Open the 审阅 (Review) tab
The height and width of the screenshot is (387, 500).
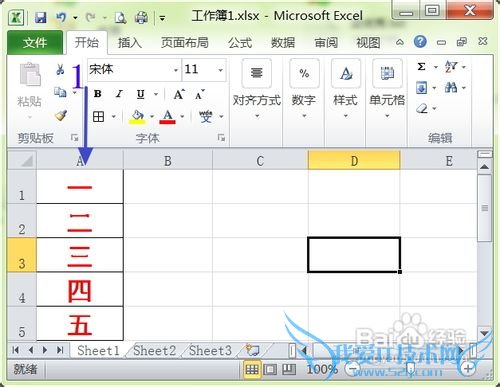point(326,43)
